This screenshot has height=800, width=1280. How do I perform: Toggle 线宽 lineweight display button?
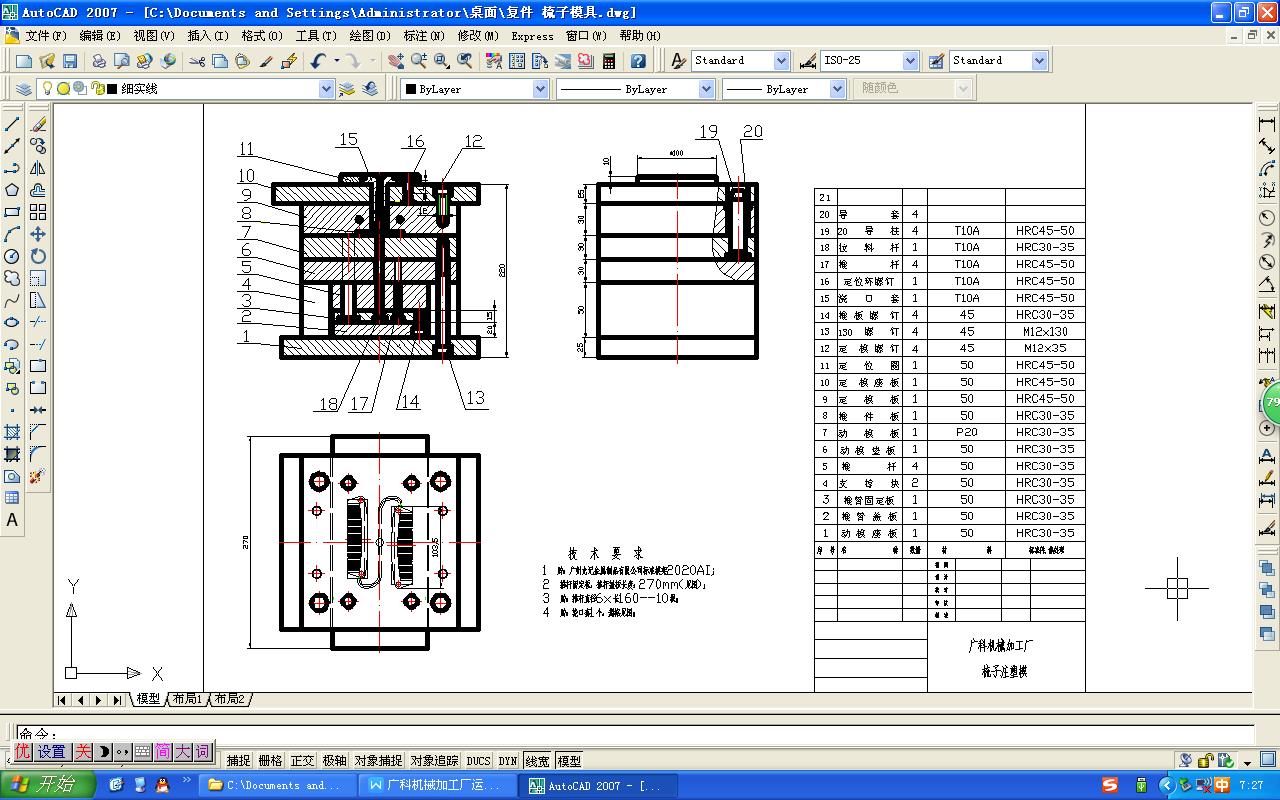(537, 761)
